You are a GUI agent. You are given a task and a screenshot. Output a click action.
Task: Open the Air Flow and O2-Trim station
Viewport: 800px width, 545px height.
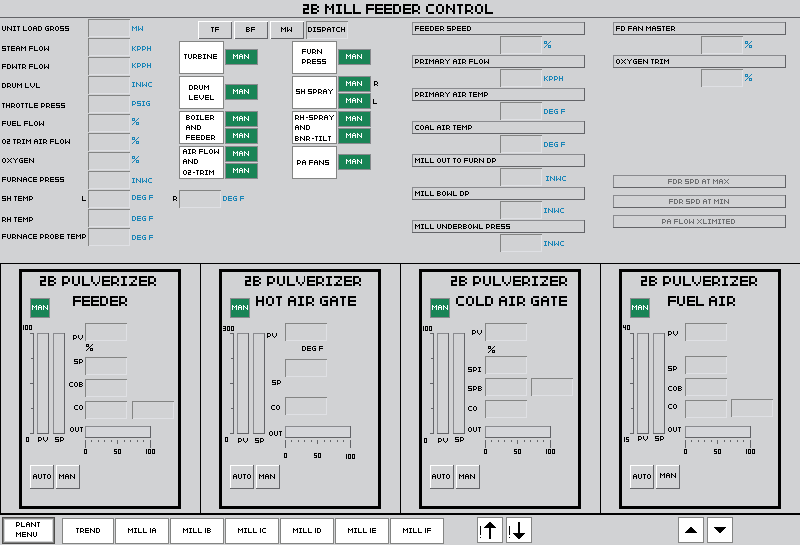point(201,162)
